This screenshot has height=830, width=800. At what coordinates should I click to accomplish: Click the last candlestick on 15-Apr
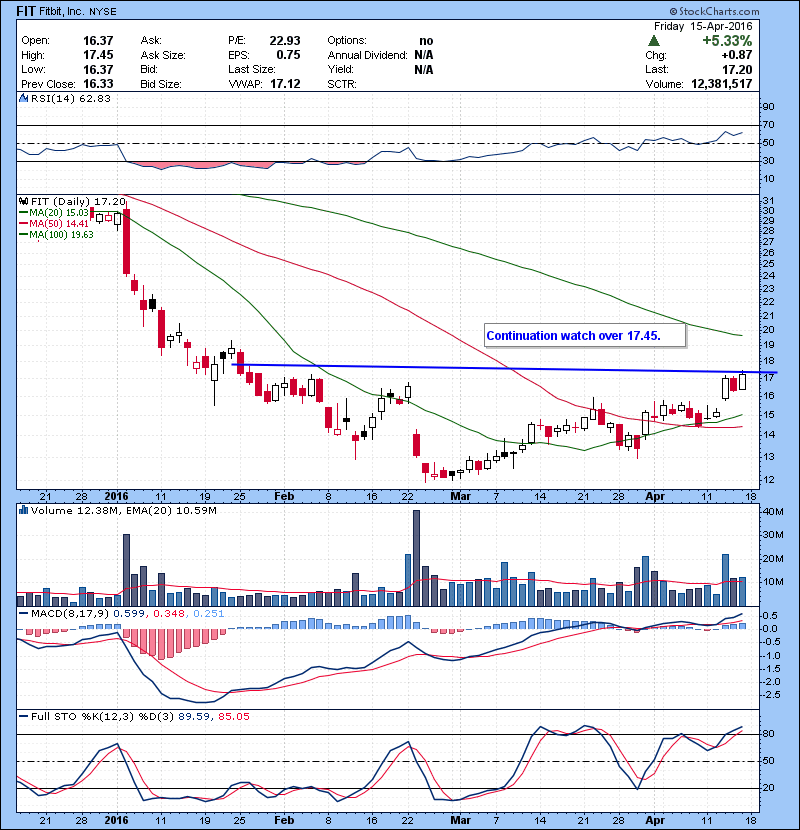(742, 381)
